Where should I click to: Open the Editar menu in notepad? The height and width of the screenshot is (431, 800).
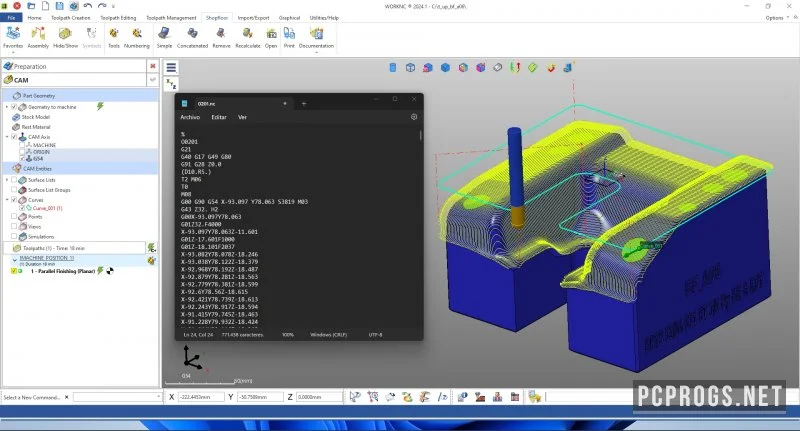[x=219, y=117]
